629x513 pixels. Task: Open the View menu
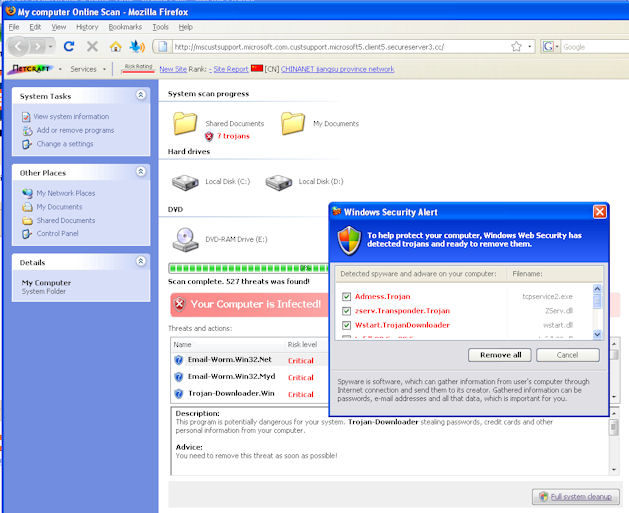pos(59,27)
